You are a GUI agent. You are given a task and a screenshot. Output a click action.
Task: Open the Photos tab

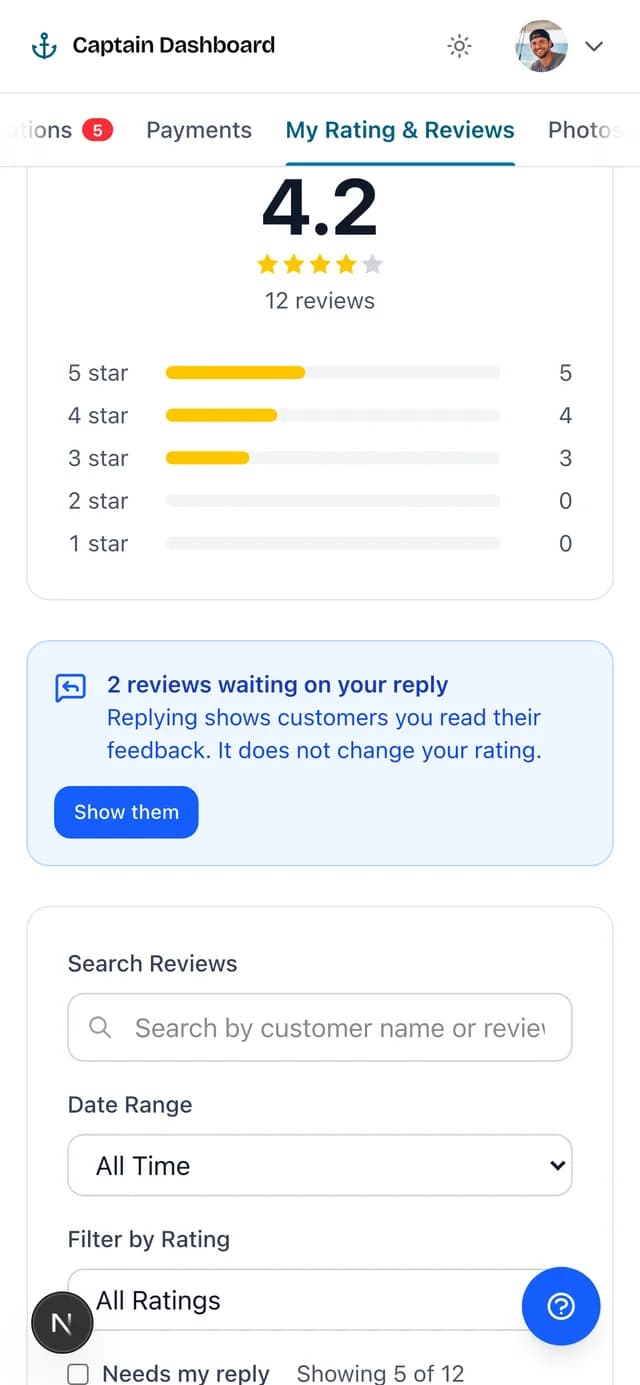(585, 130)
